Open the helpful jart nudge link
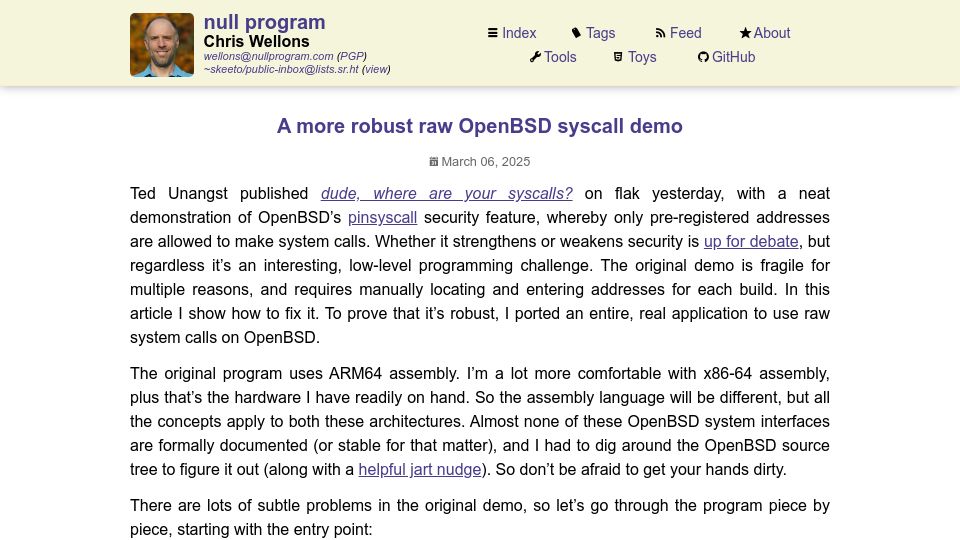960x540 pixels. (x=419, y=470)
